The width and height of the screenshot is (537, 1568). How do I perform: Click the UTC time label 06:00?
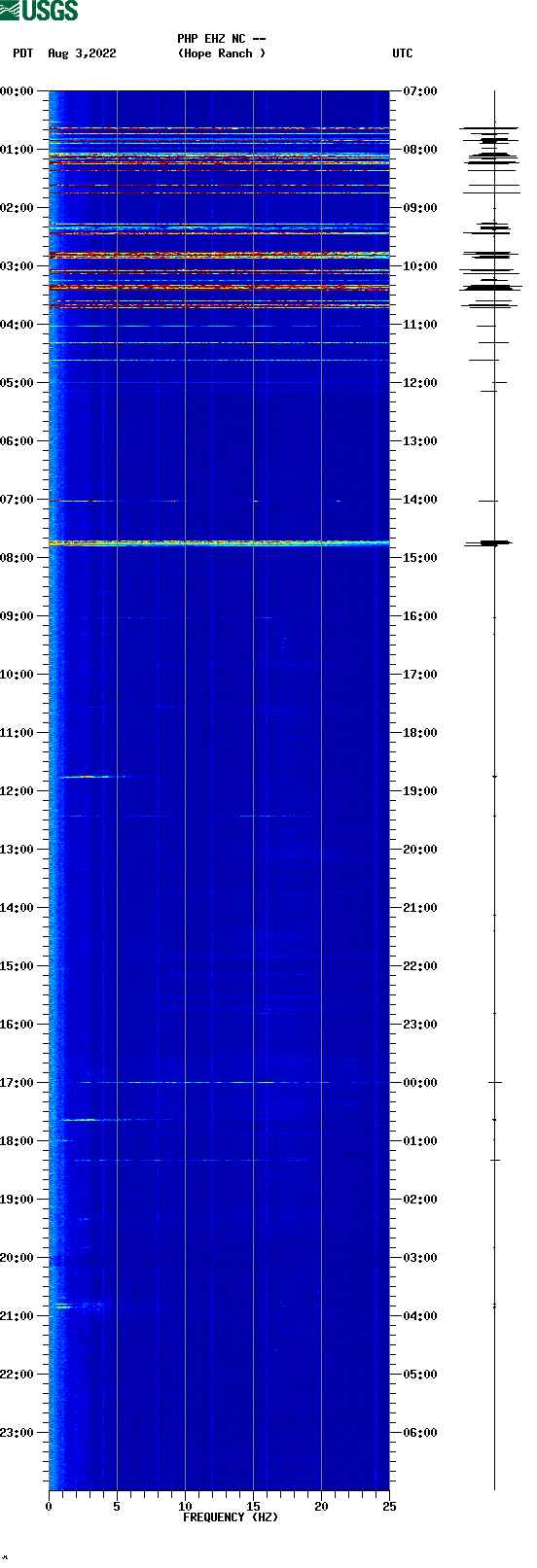[420, 1433]
